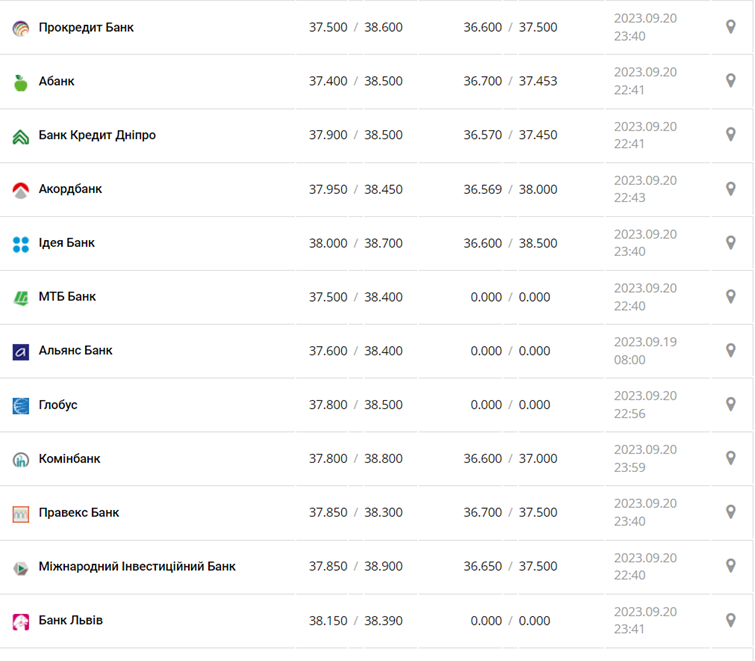Show branches via Ідея Банк pin

pos(730,243)
